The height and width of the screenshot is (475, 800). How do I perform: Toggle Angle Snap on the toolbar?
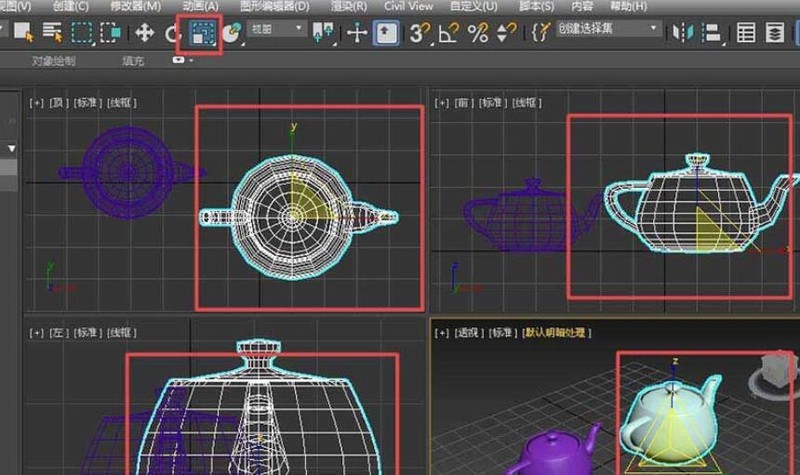tap(448, 34)
